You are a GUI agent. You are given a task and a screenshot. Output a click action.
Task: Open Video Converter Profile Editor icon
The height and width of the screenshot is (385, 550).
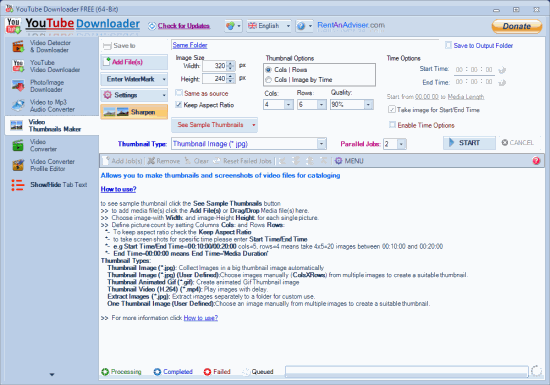[x=18, y=165]
